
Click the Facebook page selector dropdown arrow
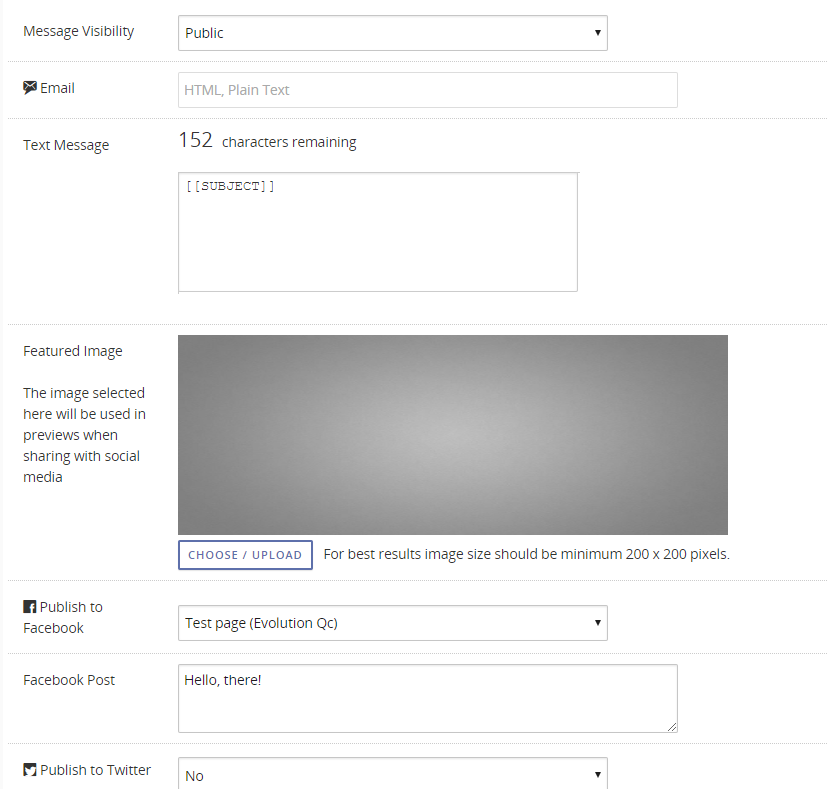click(597, 623)
